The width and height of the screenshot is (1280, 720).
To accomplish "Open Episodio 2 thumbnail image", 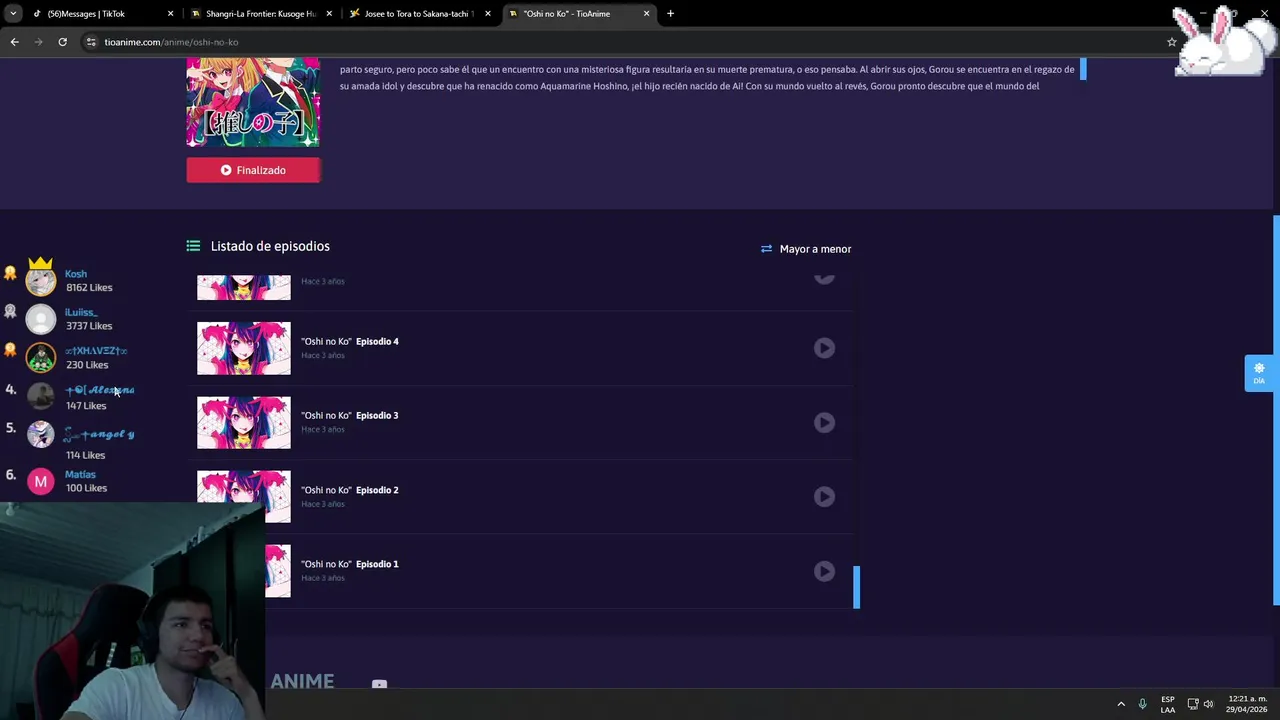I will (244, 496).
